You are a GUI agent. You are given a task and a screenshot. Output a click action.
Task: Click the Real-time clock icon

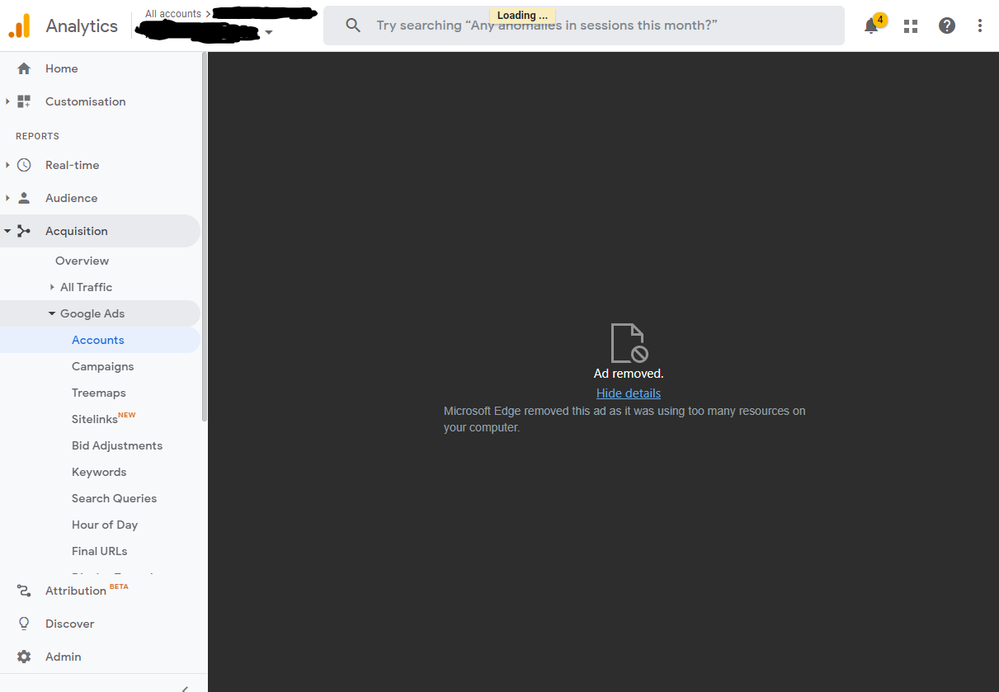click(24, 165)
